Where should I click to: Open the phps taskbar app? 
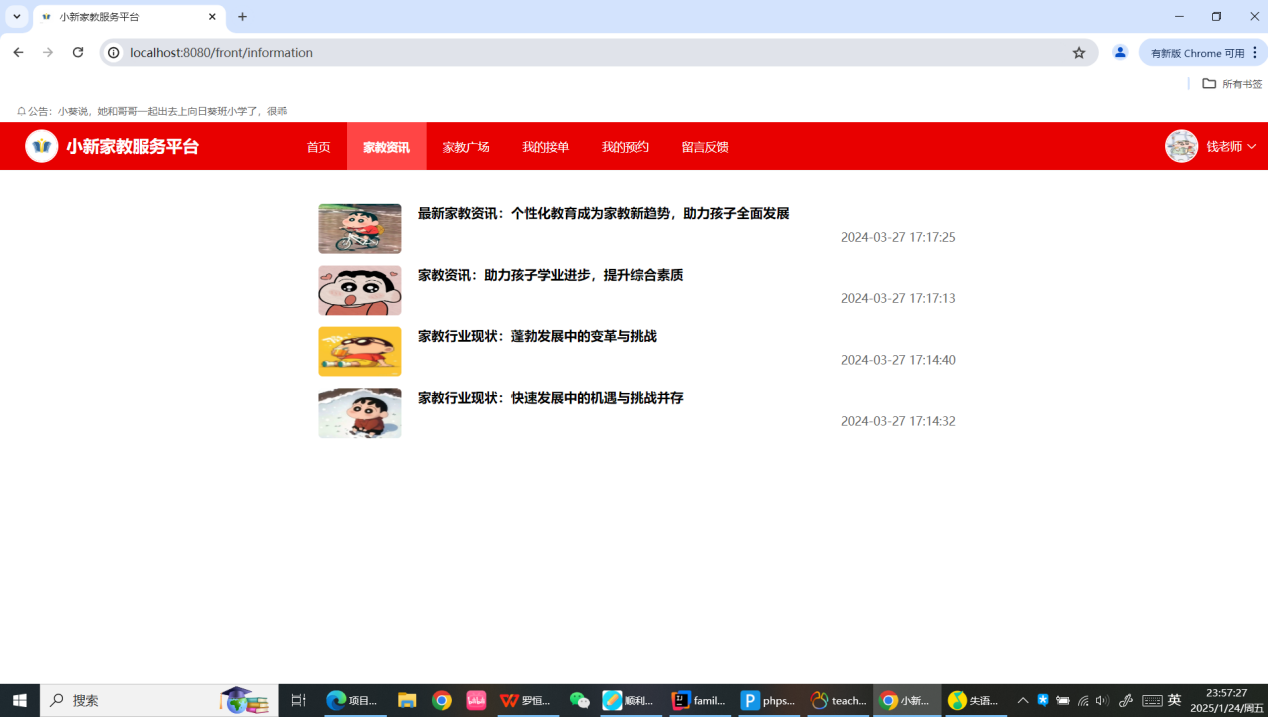768,700
